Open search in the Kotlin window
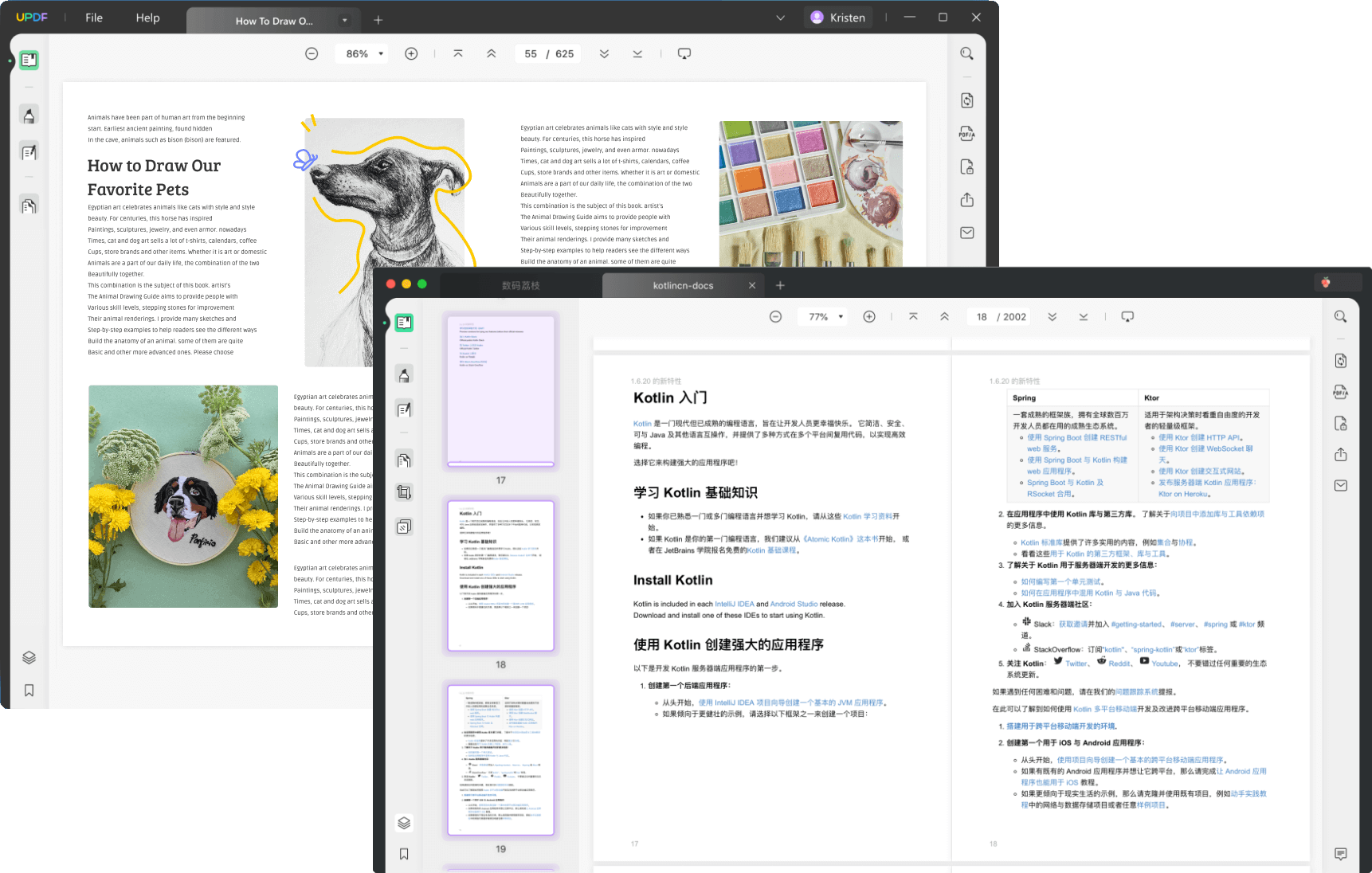This screenshot has height=873, width=1372. click(x=1341, y=317)
